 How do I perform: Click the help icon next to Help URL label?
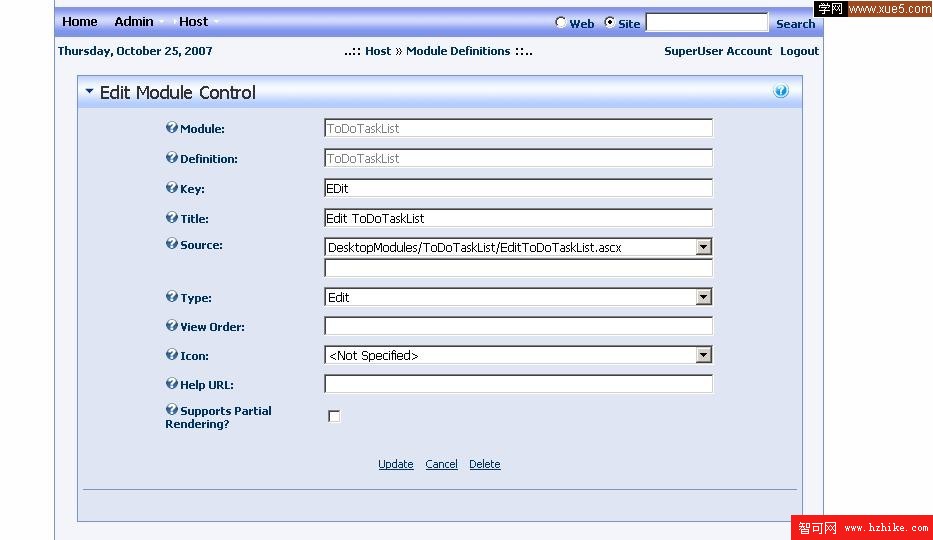point(171,384)
